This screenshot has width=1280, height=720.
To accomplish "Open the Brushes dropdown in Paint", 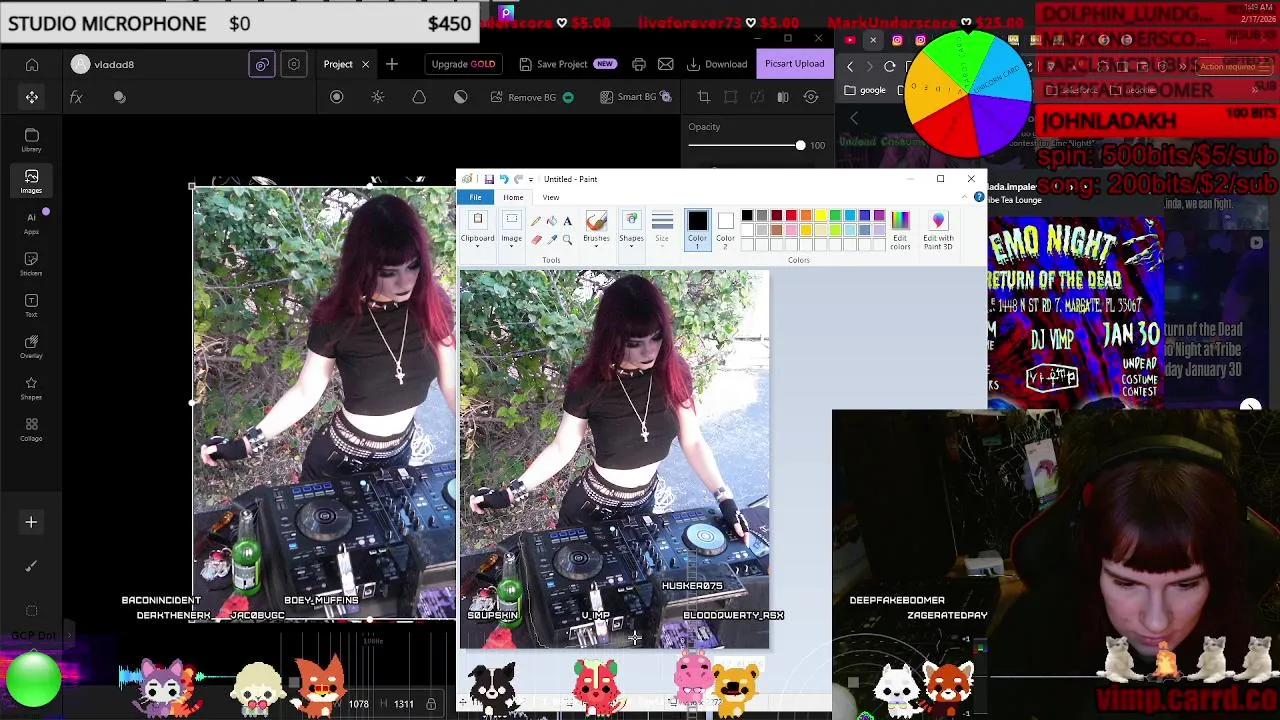I will pos(596,230).
